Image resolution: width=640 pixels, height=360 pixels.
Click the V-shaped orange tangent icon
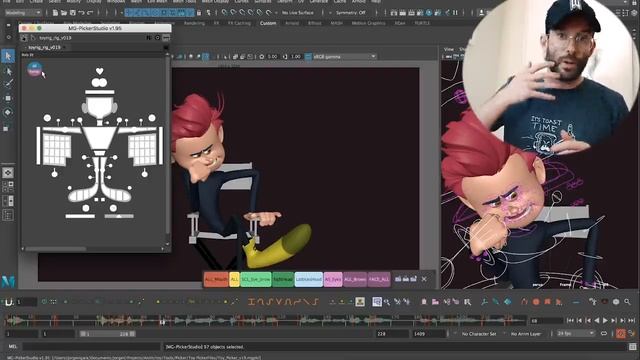click(x=279, y=302)
